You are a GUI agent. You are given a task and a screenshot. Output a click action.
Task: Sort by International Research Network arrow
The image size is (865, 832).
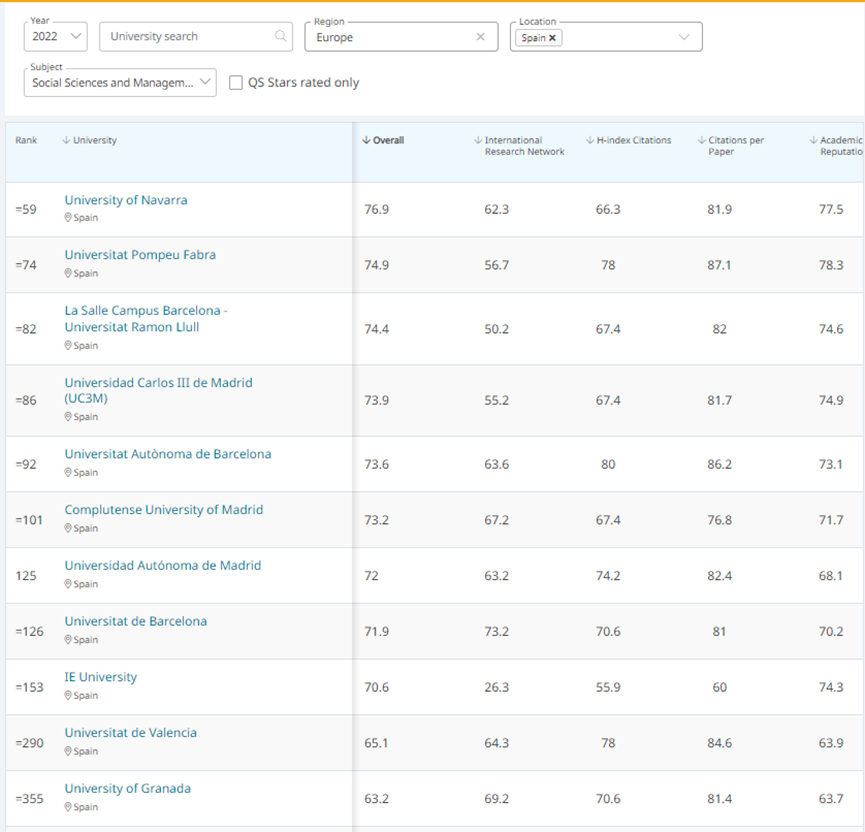tap(478, 141)
